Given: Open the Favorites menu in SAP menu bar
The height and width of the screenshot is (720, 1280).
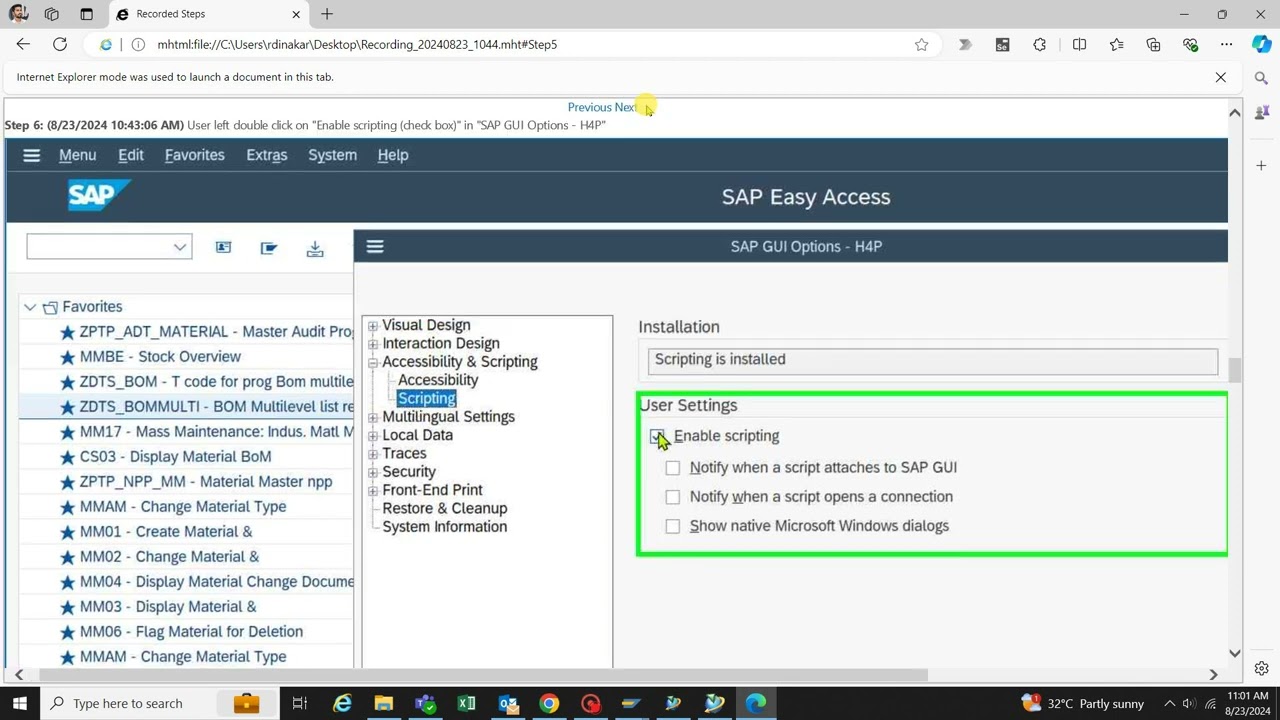Looking at the screenshot, I should pyautogui.click(x=194, y=155).
